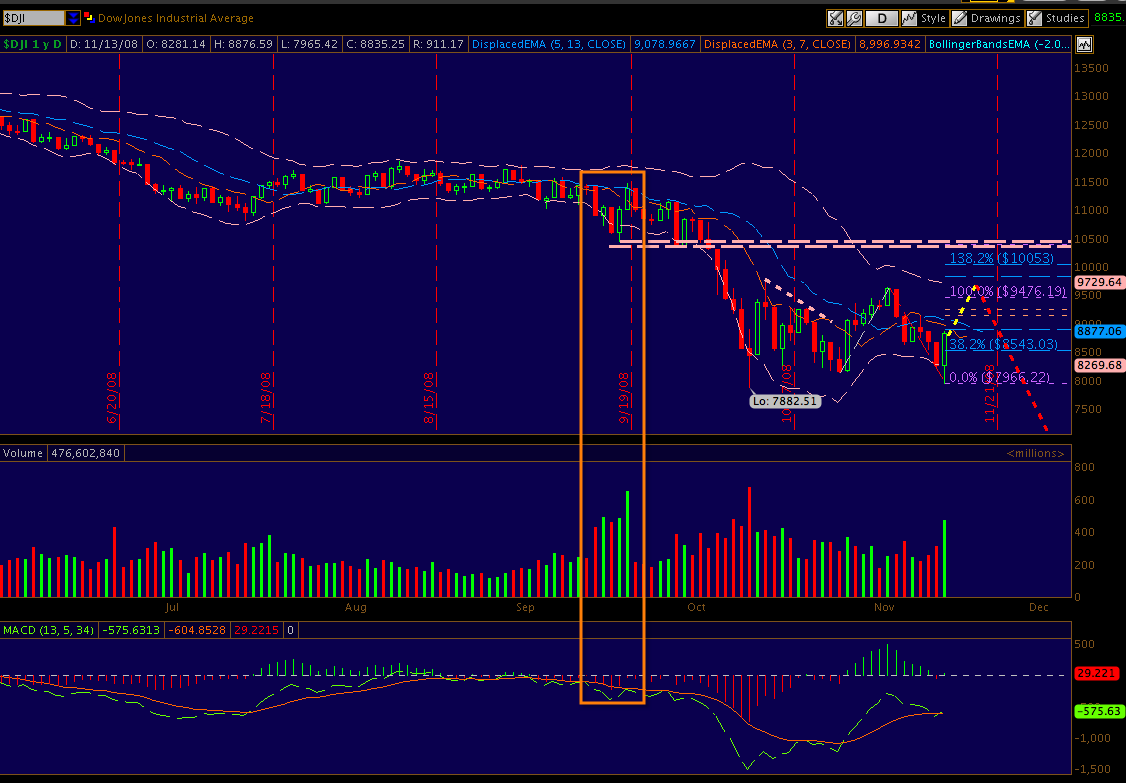
Task: Open the Drawings menu
Action: pos(987,18)
